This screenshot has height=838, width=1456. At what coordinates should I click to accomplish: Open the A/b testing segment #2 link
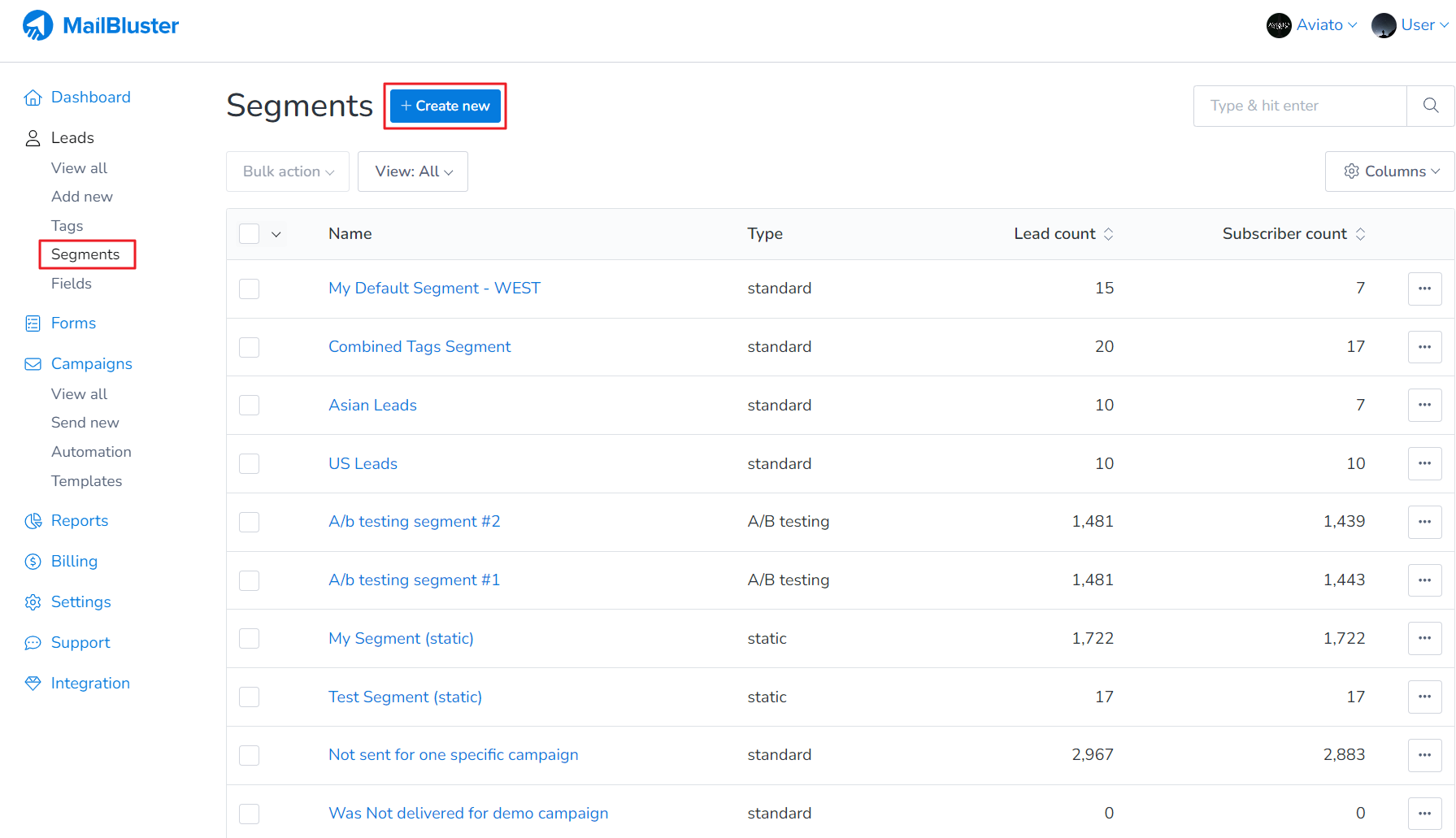pos(414,522)
